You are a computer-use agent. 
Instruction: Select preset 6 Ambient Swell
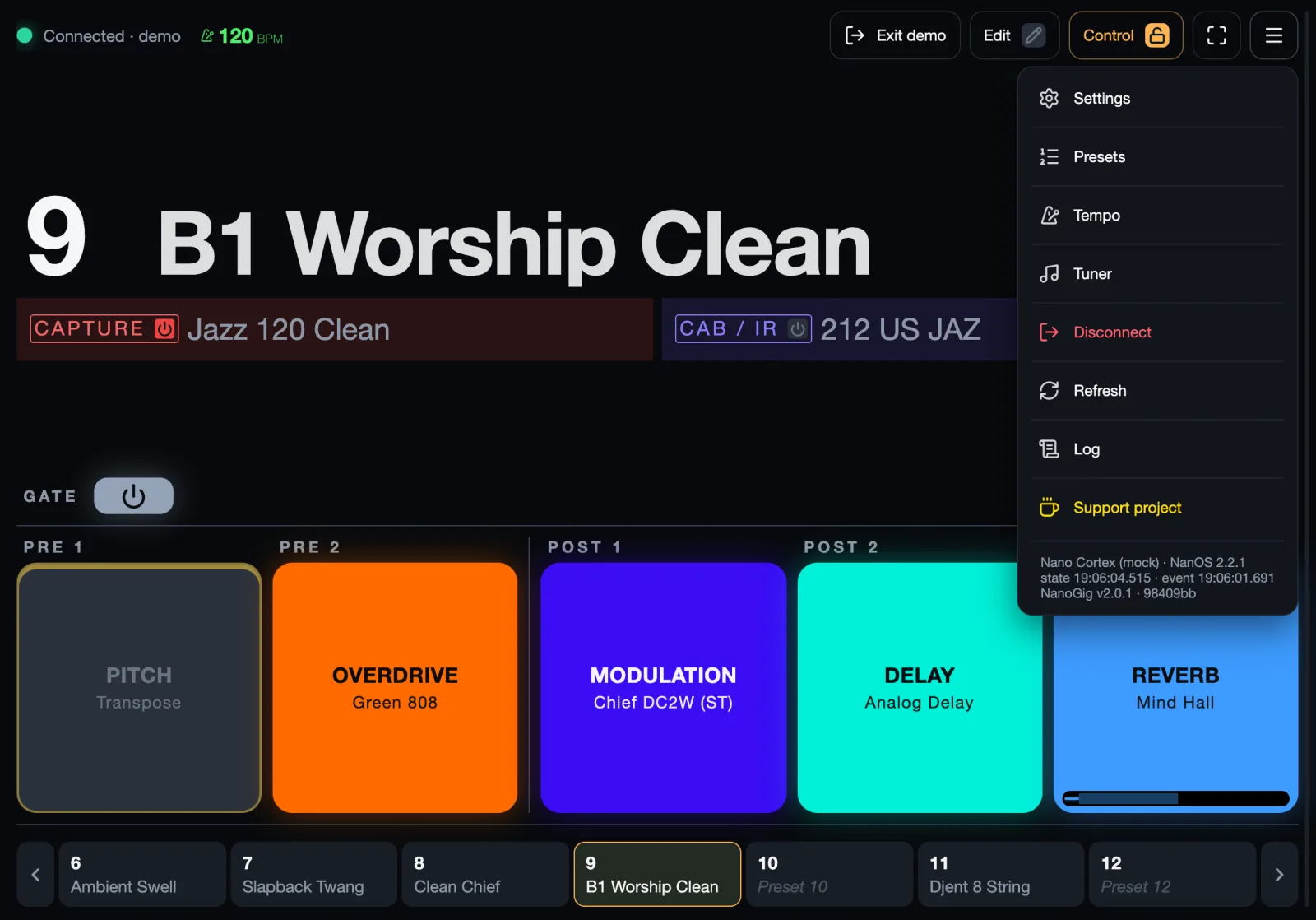[x=142, y=874]
